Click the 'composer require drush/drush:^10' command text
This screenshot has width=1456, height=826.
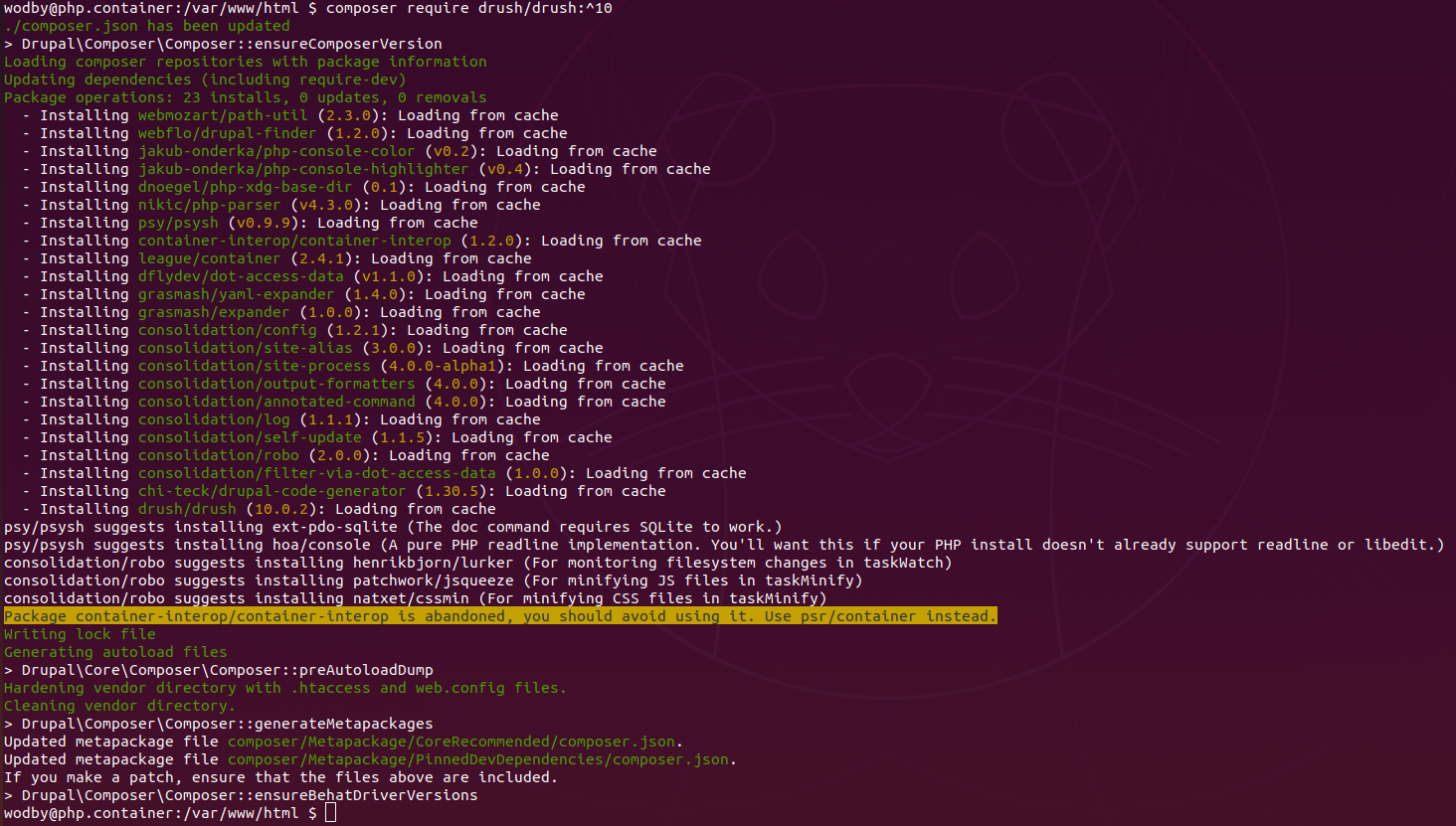(x=468, y=8)
